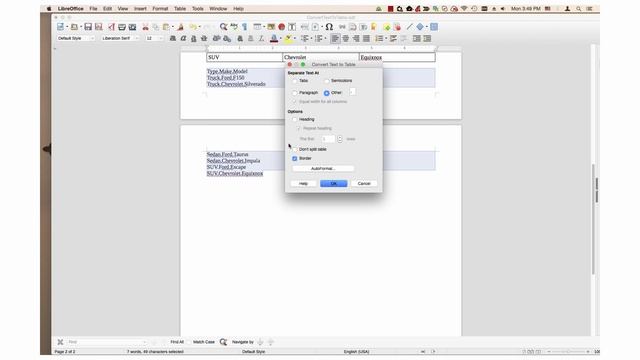Expand the arrow beside Undo icon
Viewport: 640px width, 360px height.
pos(199,27)
